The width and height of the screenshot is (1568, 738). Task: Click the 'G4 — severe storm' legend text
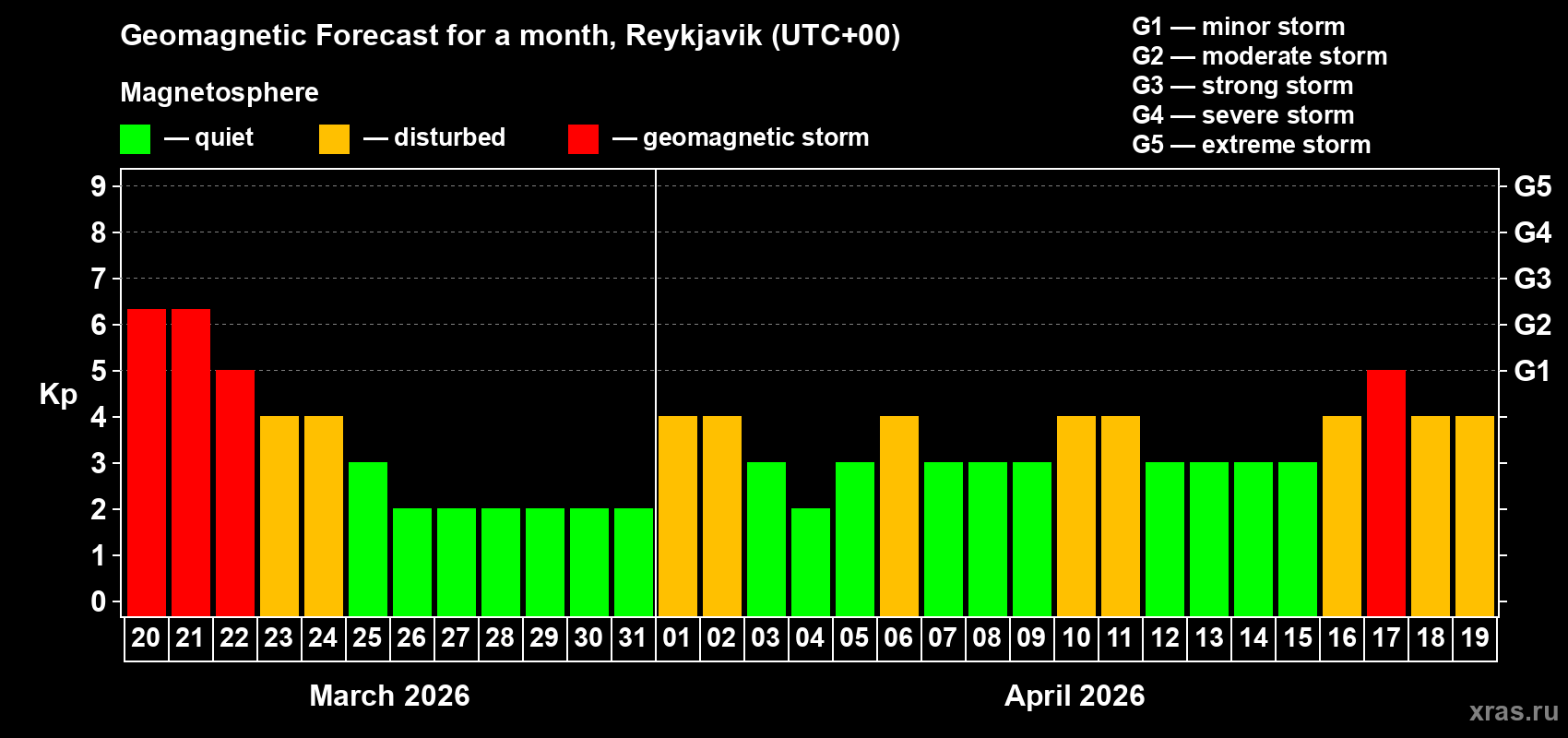click(x=1243, y=115)
